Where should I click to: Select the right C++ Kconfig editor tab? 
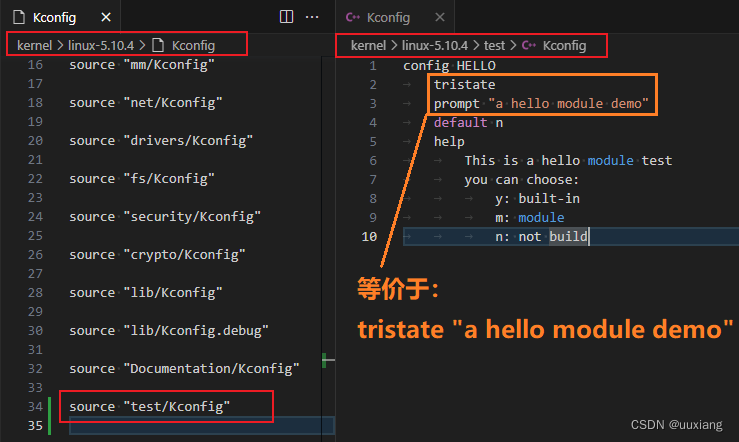[x=395, y=17]
